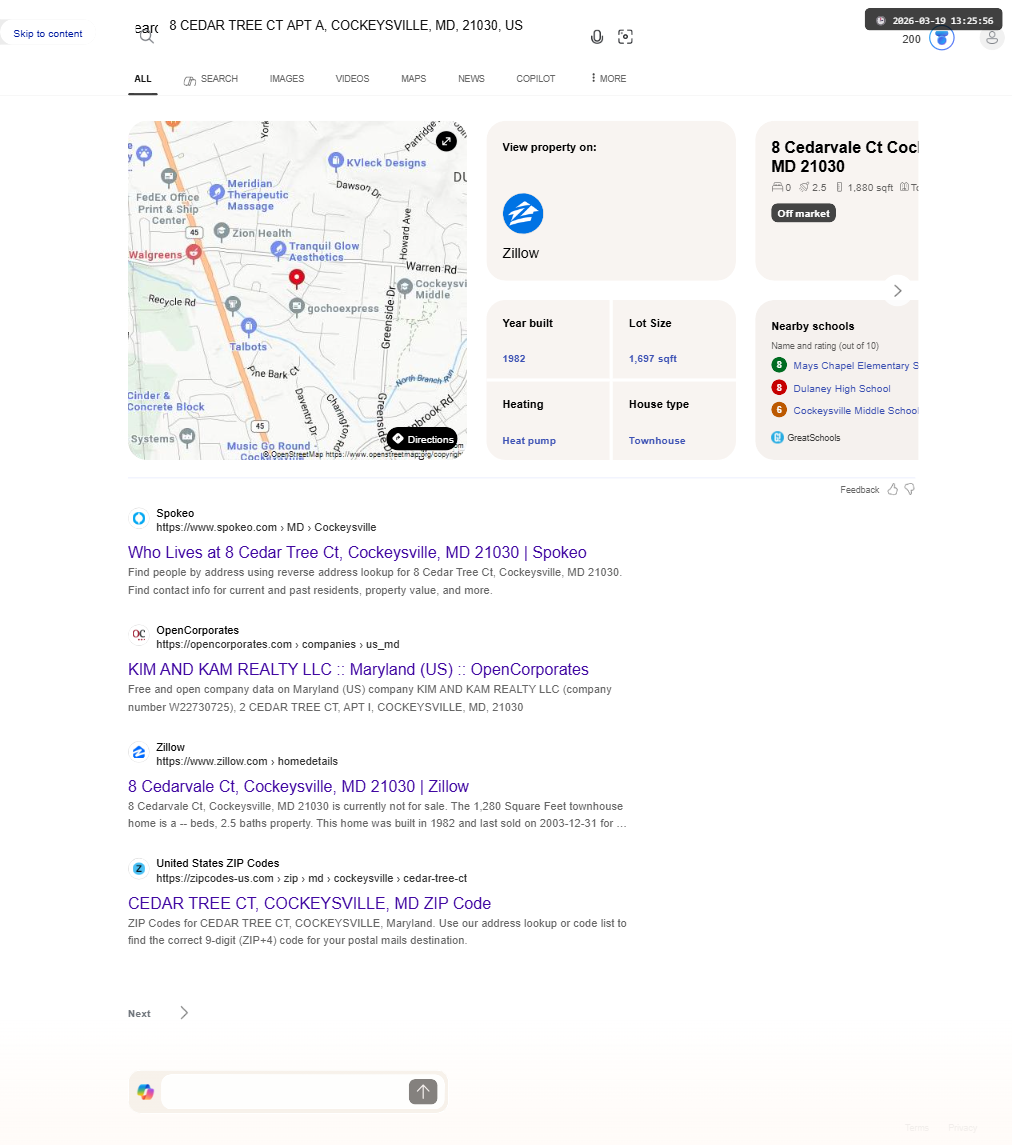Open Who Lives at 8 Cedar Tree Ct Spokeo result
This screenshot has height=1145, width=1012.
pos(357,552)
